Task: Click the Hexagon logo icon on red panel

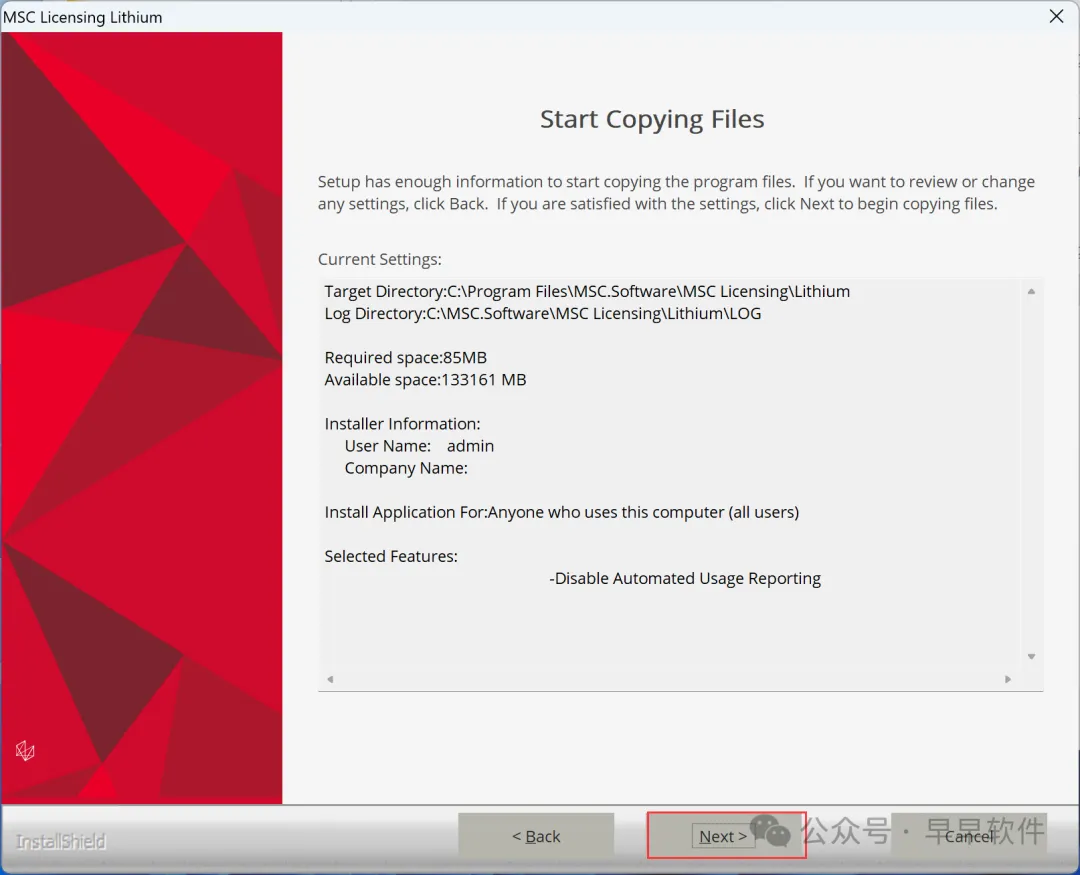Action: pyautogui.click(x=25, y=750)
